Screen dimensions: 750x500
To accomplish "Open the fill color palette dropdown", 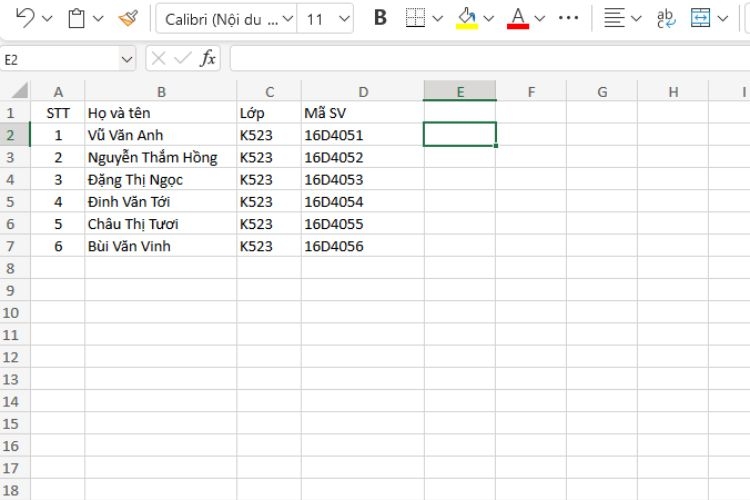I will pos(488,19).
